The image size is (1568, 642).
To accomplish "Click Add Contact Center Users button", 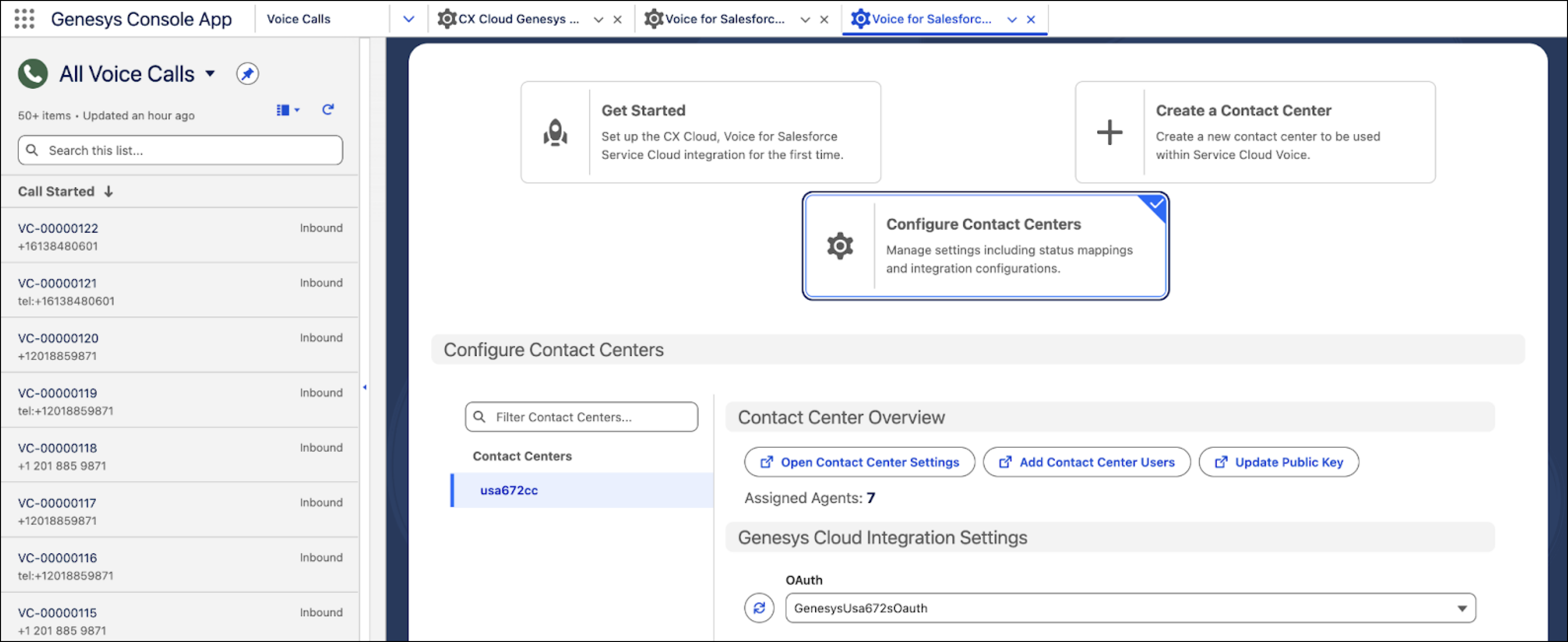I will (1086, 462).
